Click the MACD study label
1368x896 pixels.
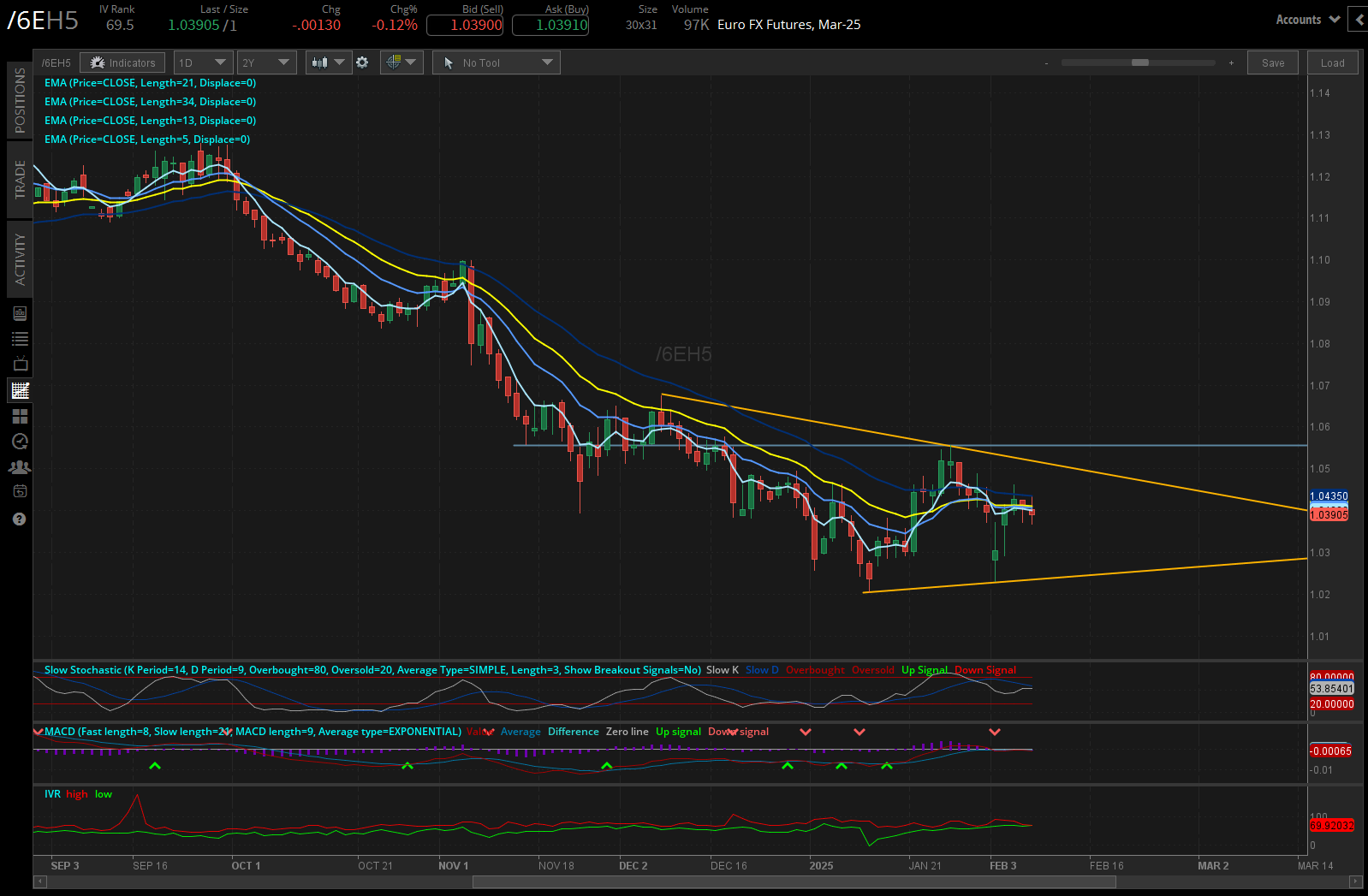[253, 732]
